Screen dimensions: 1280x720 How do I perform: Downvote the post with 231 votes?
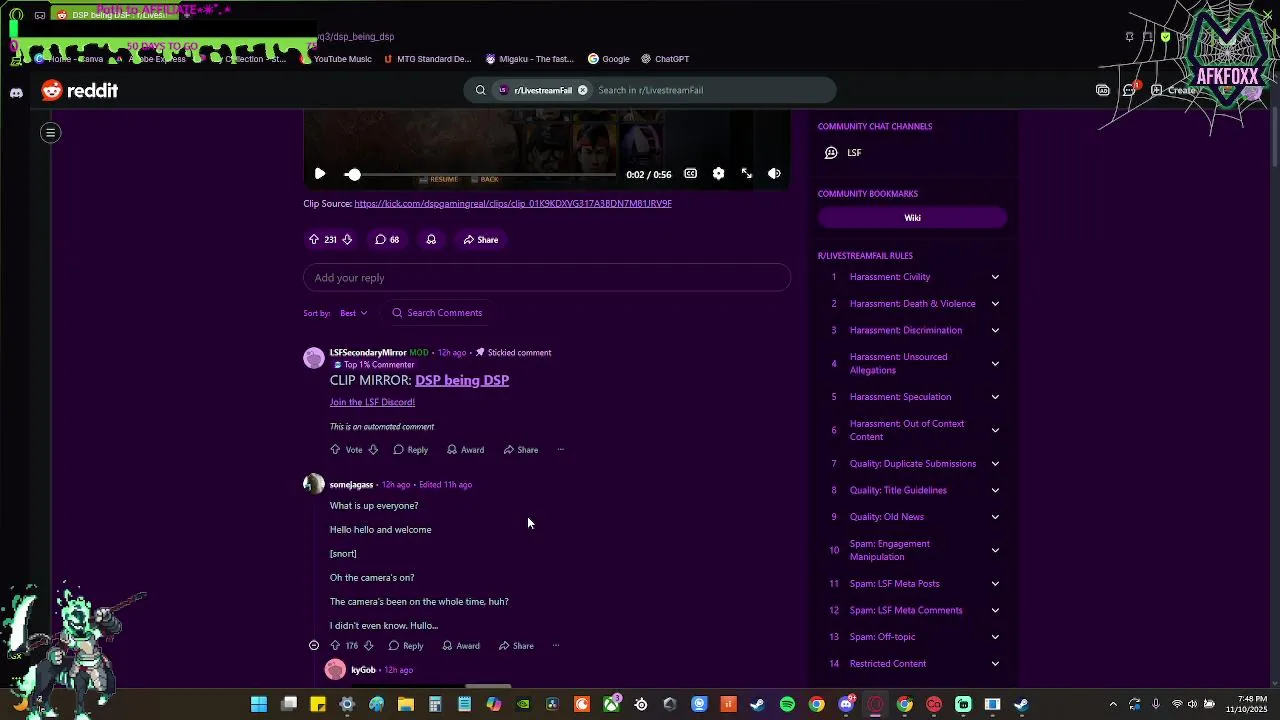coord(347,240)
